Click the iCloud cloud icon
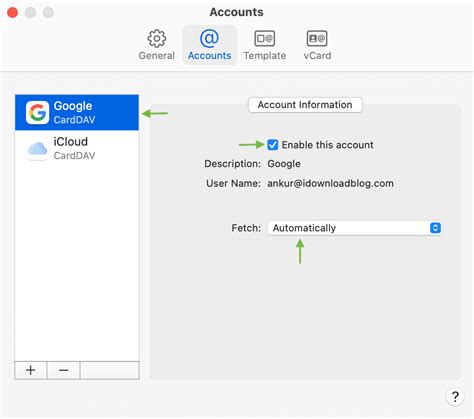This screenshot has width=474, height=419. pyautogui.click(x=37, y=149)
